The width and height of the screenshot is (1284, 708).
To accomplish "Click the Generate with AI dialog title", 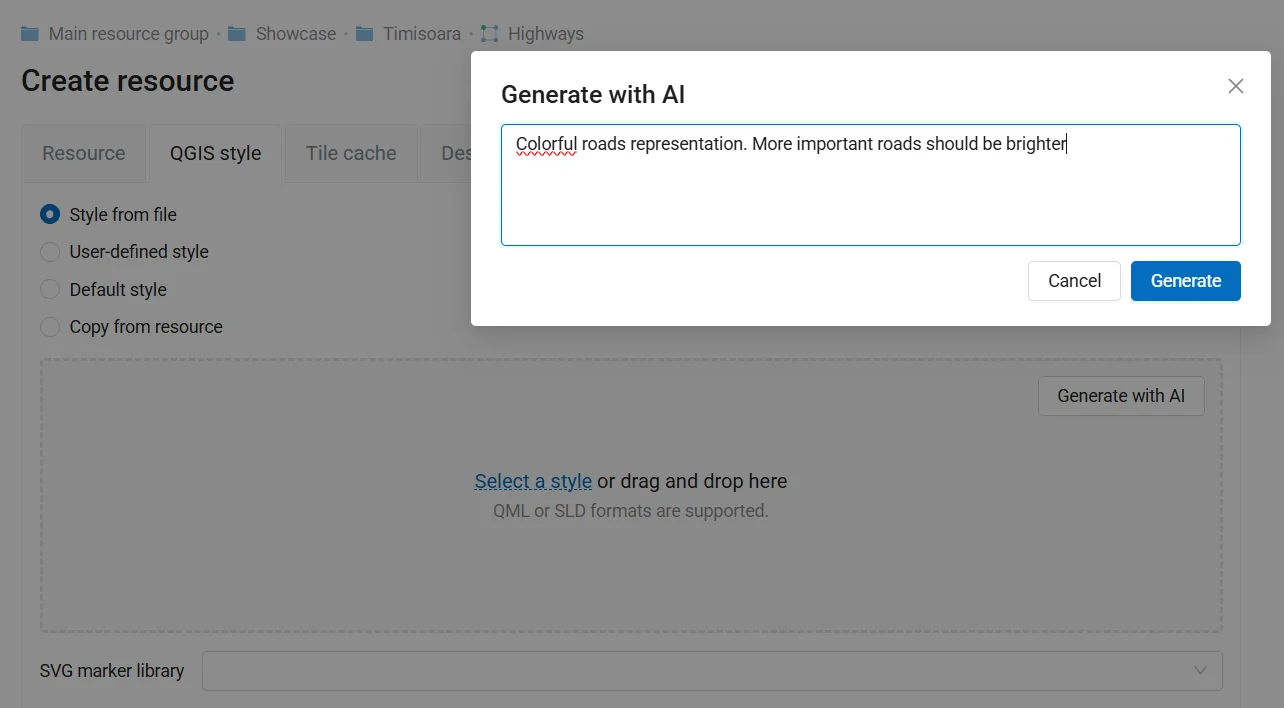I will tap(593, 95).
